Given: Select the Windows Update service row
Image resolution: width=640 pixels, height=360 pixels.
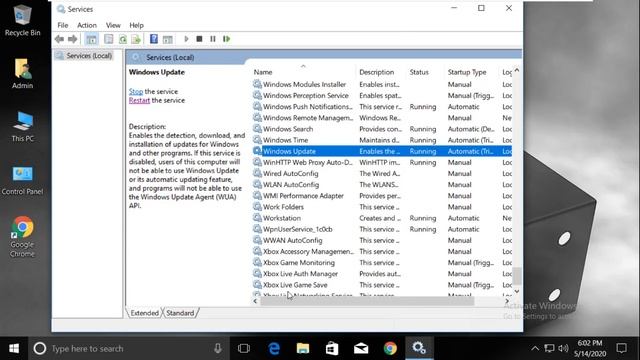Looking at the screenshot, I should coord(382,151).
